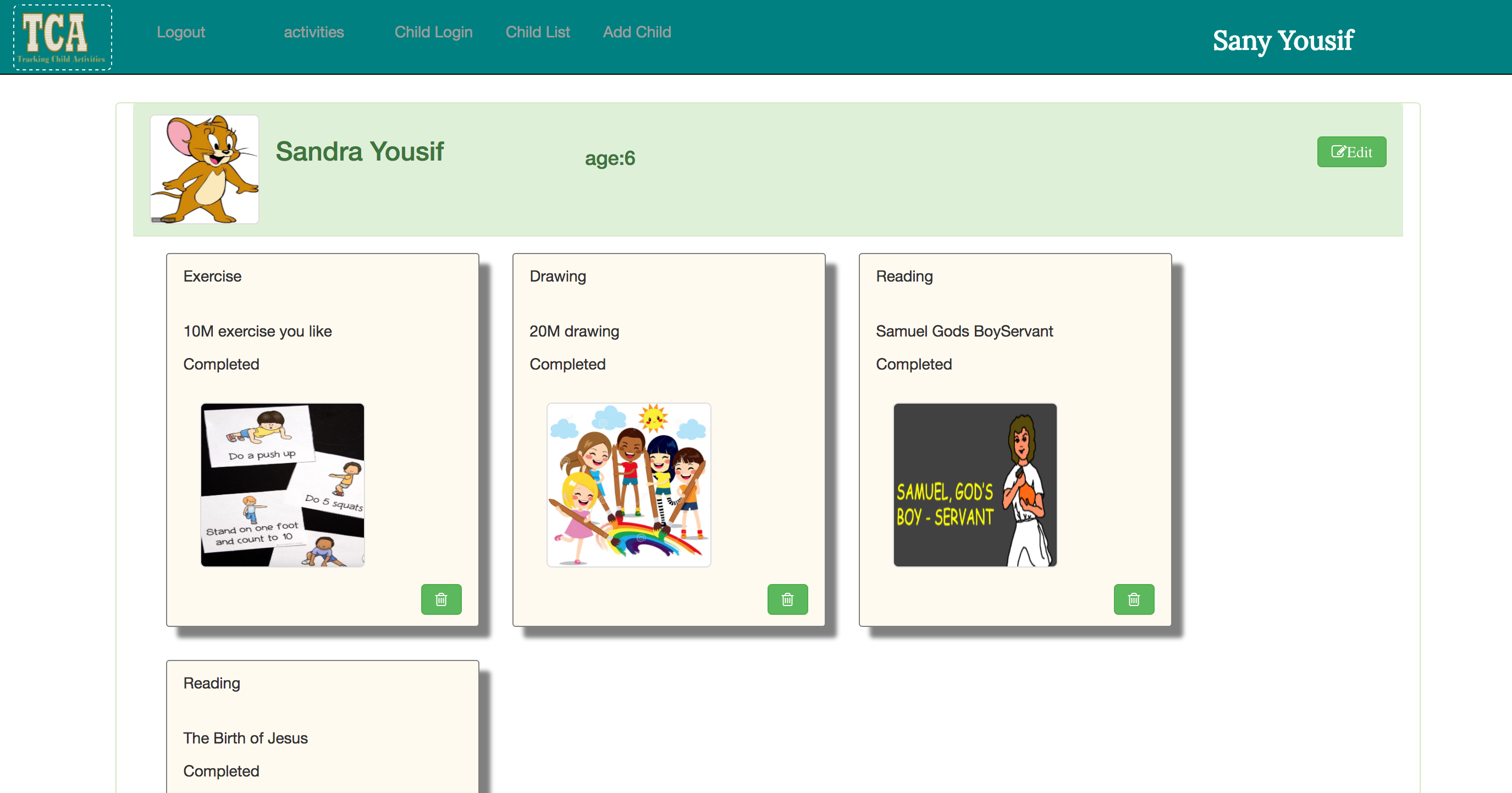Log out via the Logout link

tap(181, 32)
